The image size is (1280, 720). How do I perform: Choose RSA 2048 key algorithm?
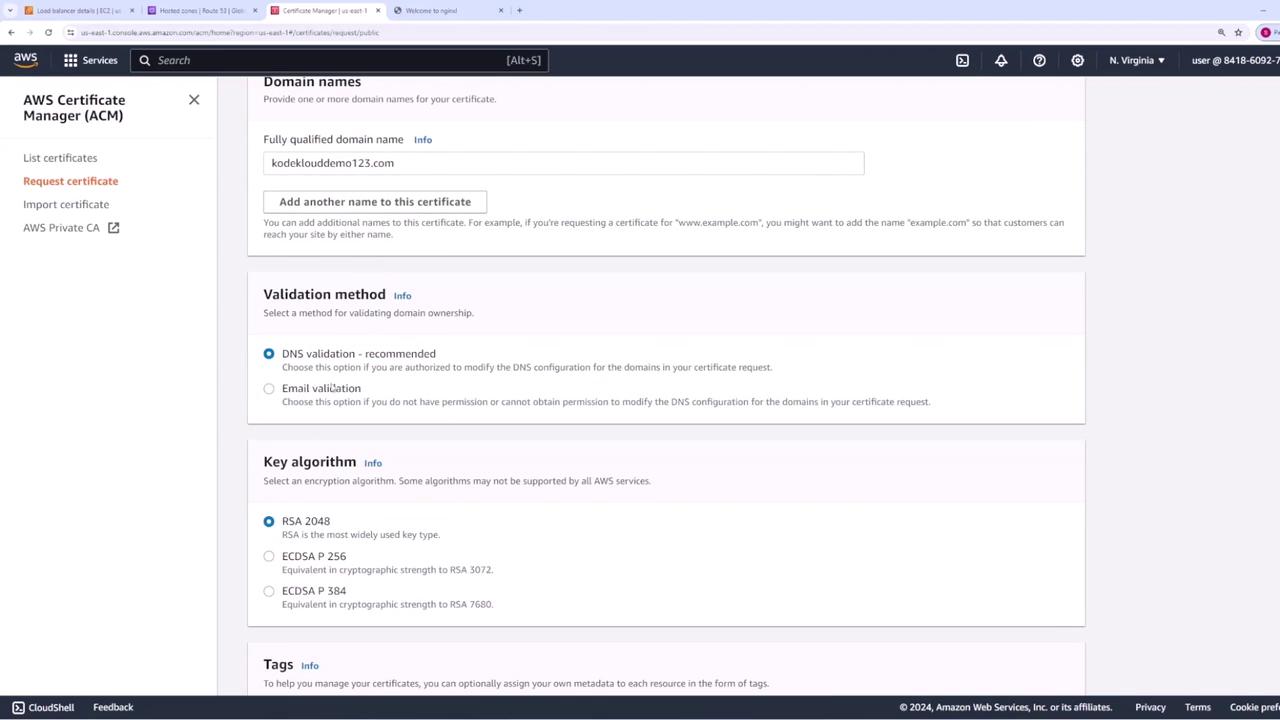pos(269,522)
